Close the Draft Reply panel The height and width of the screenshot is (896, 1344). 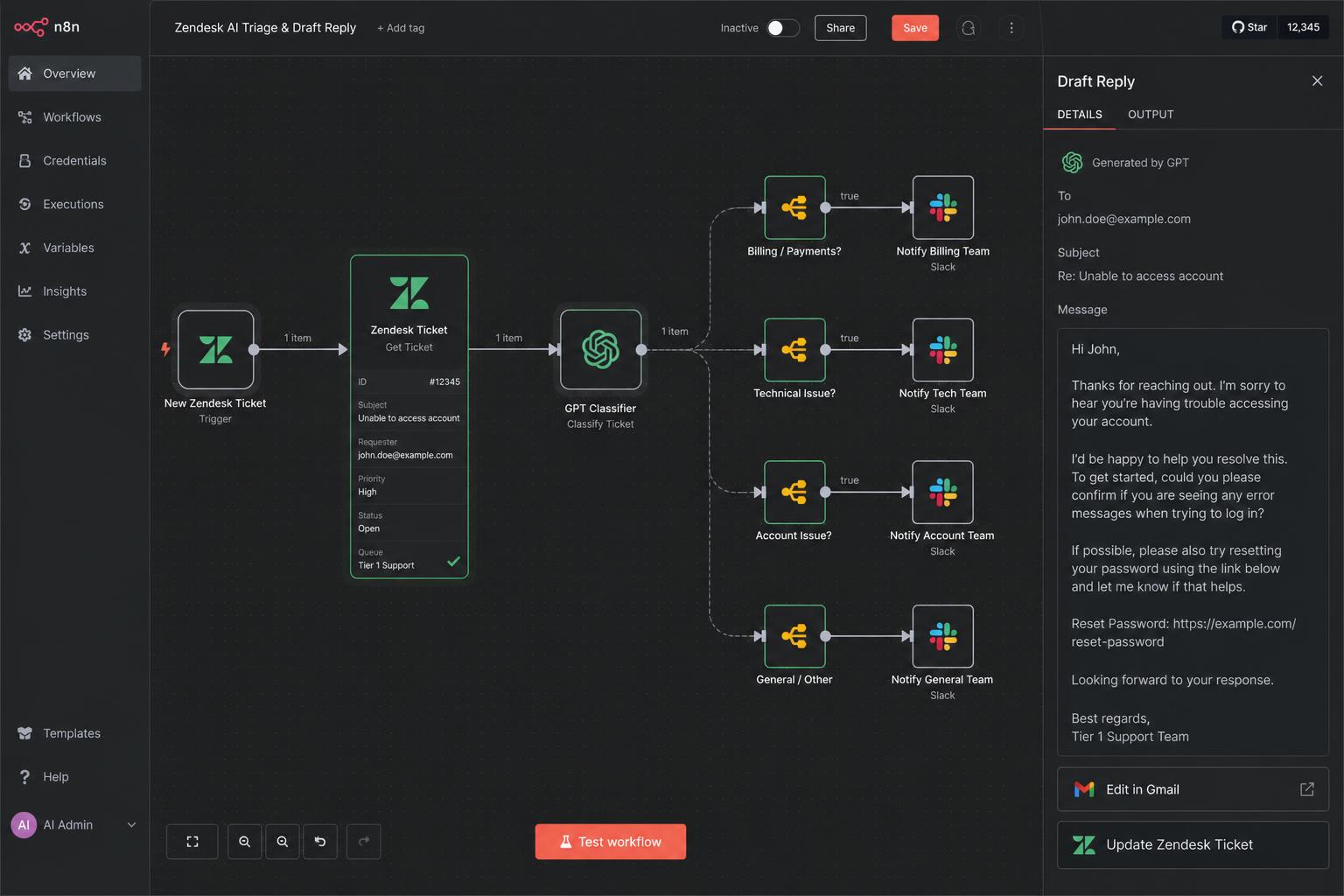click(x=1317, y=81)
